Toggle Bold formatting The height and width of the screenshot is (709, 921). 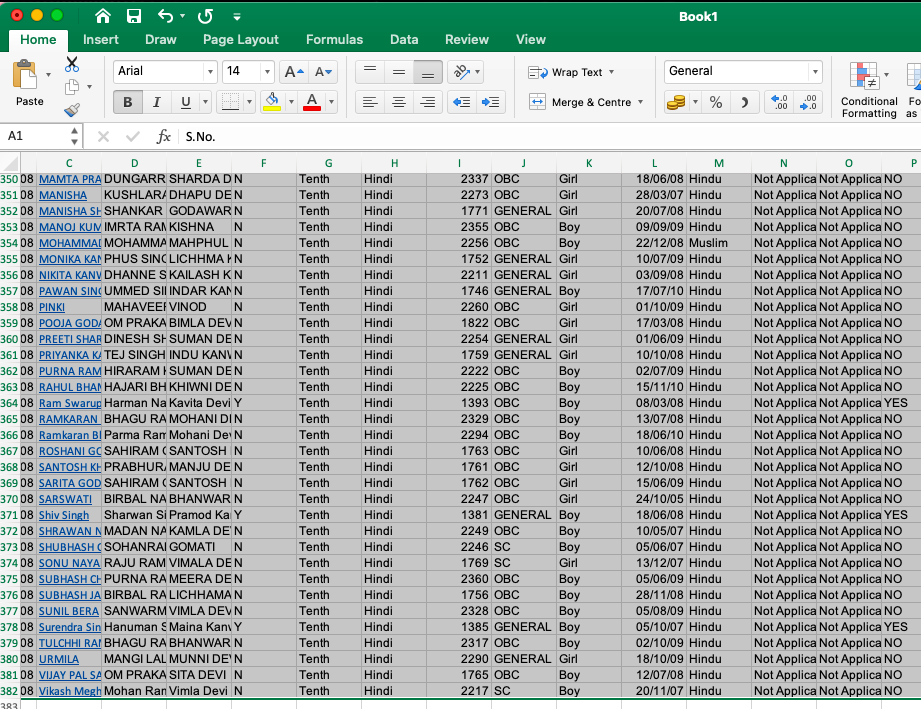coord(127,102)
